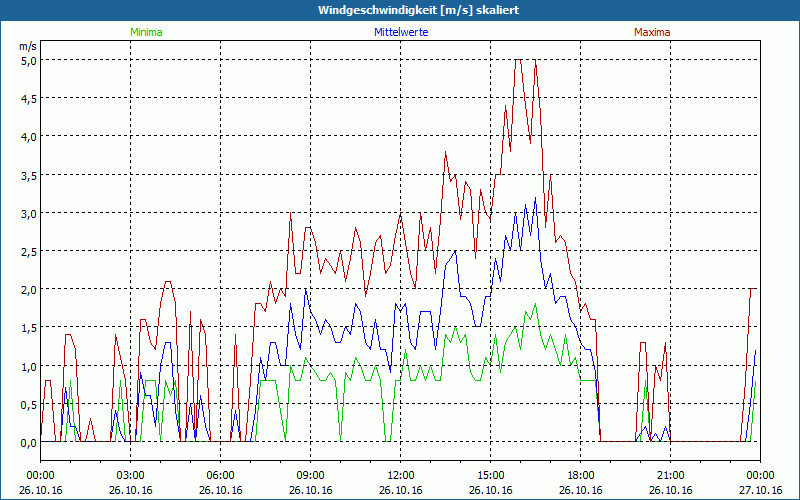
Task: Select the 27.10.16 date label
Action: point(760,490)
